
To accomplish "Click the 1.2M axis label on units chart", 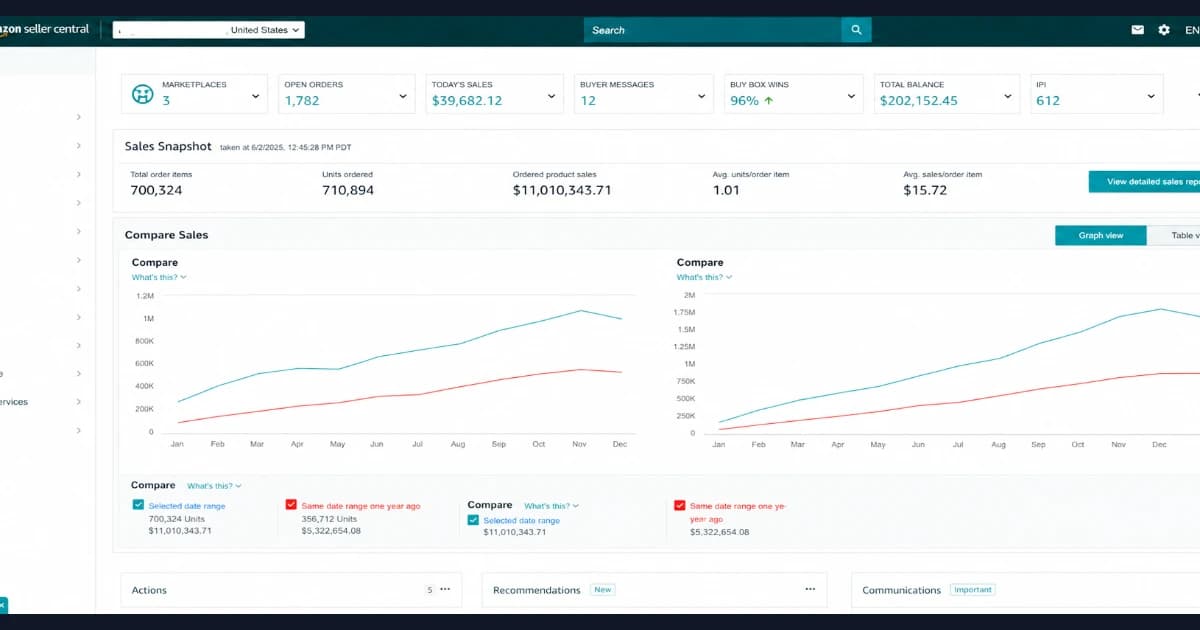I will tap(144, 296).
